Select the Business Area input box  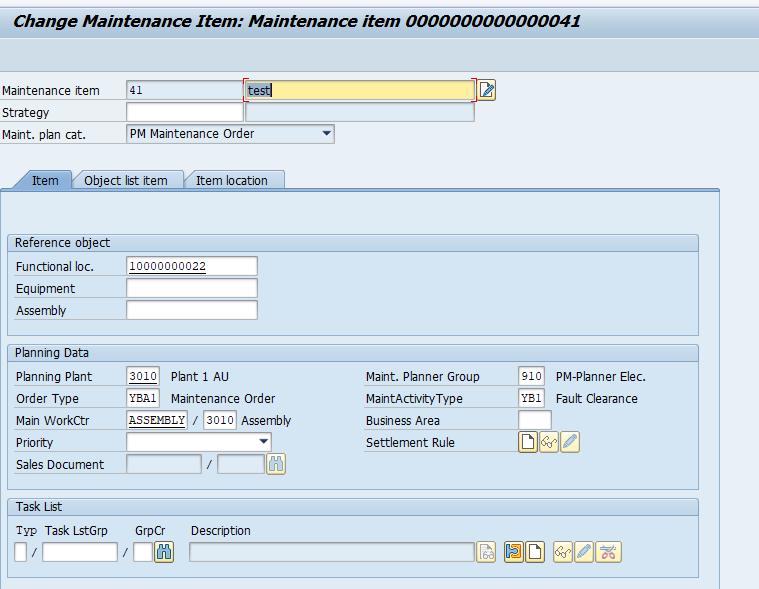[x=535, y=420]
